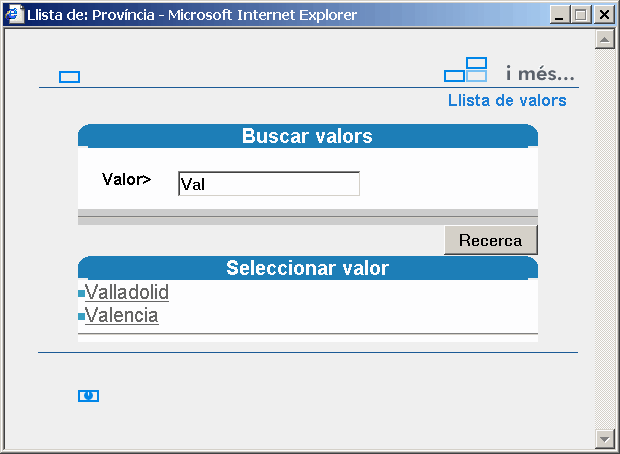Click the vertical scrollbar track
Image resolution: width=620 pixels, height=454 pixels.
(603, 240)
